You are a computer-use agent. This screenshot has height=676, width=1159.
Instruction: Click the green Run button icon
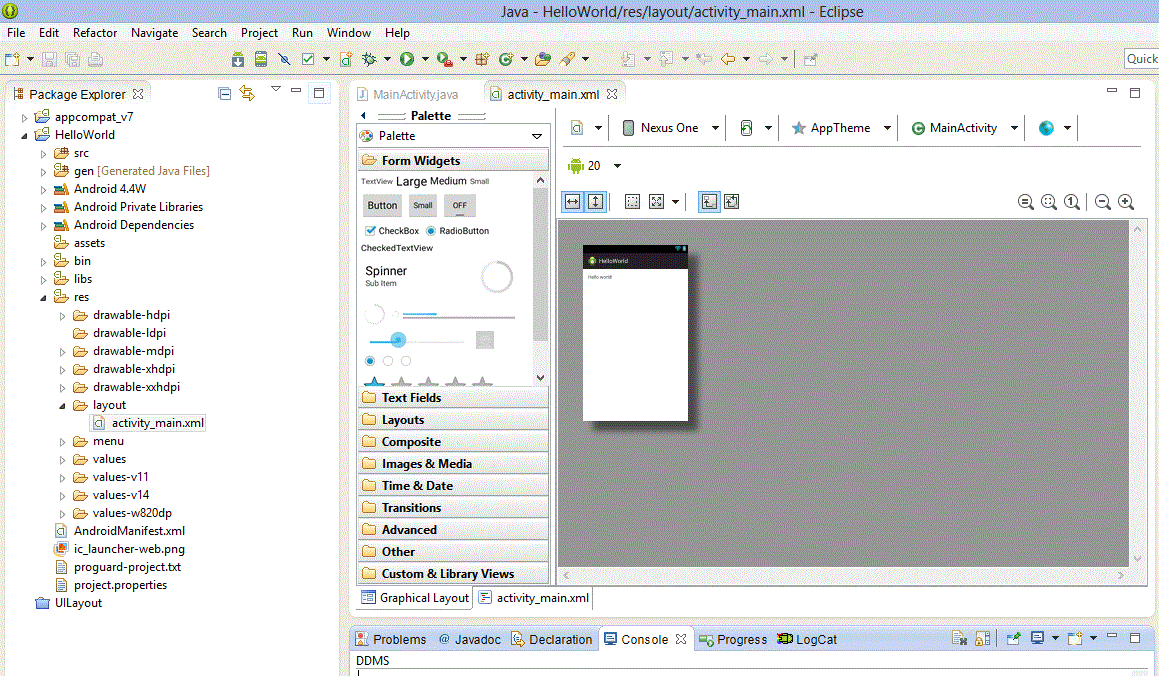(x=407, y=59)
